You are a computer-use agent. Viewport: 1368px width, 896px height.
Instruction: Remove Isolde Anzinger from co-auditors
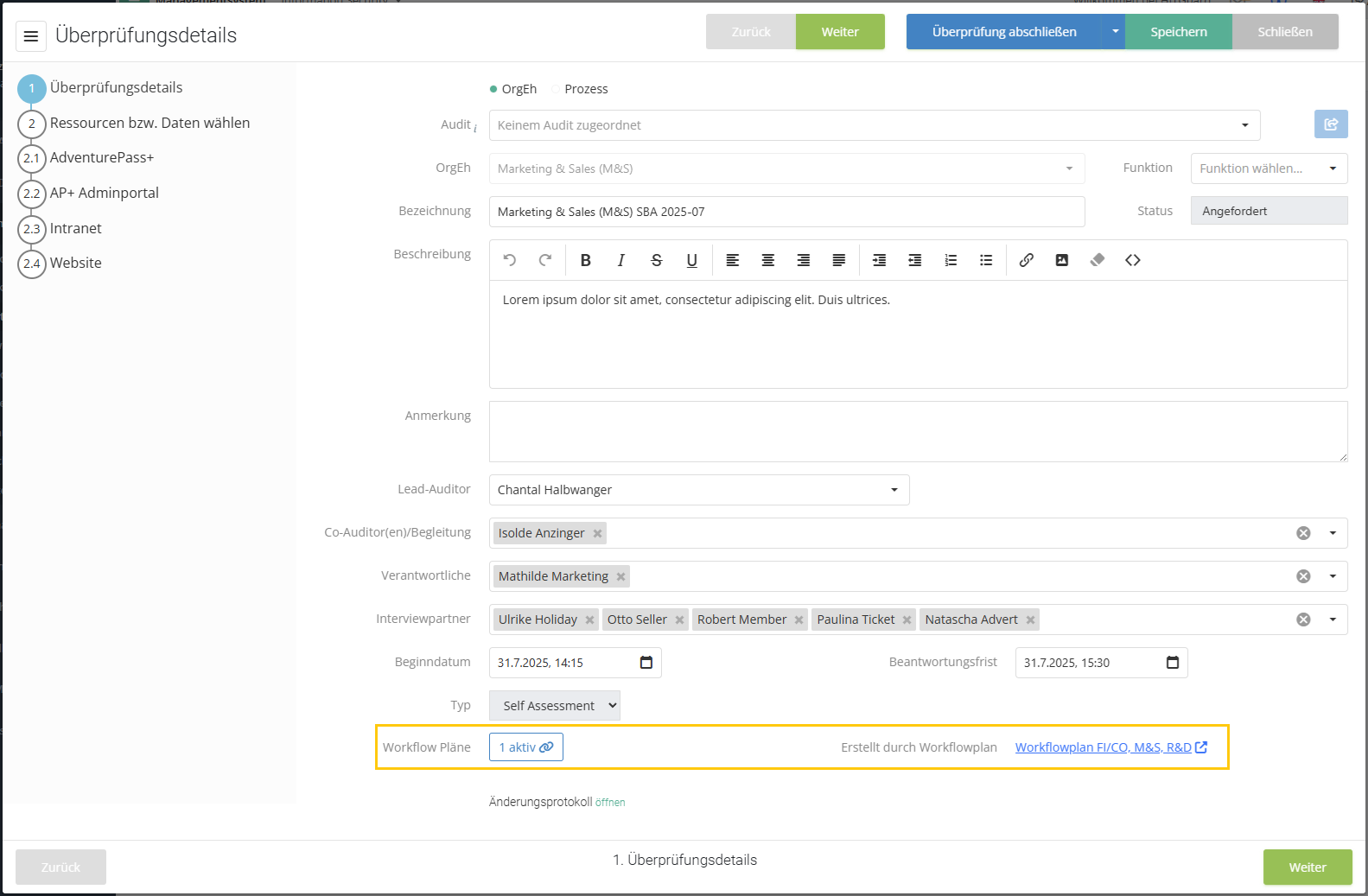(x=597, y=534)
